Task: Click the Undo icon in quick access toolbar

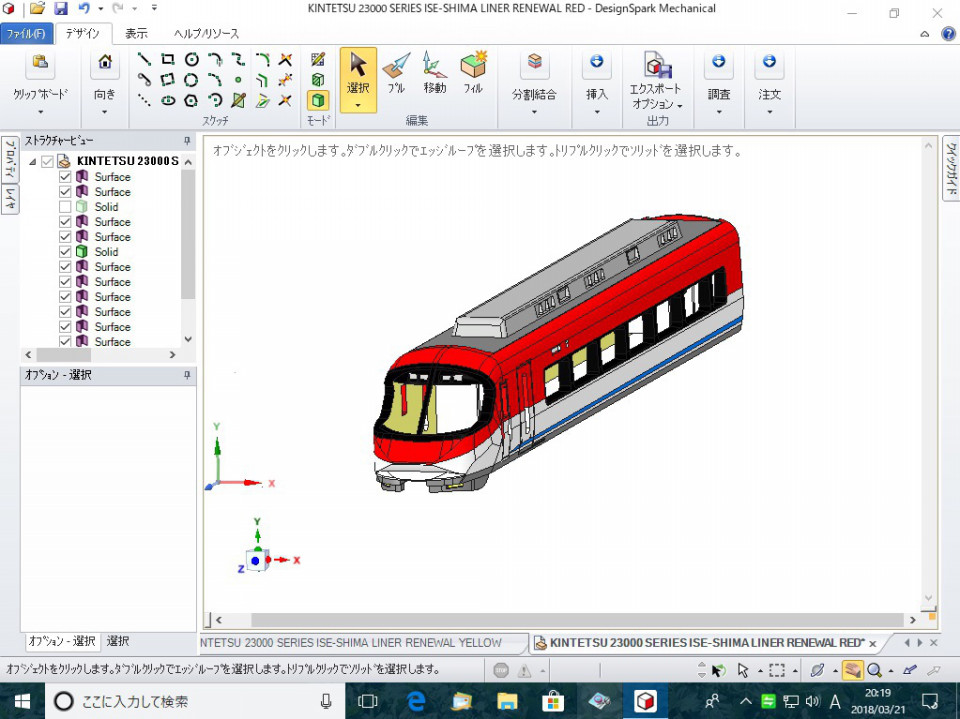Action: point(84,9)
